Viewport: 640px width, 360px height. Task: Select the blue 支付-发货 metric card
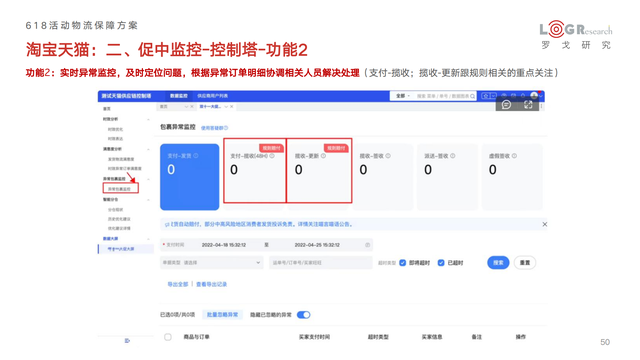point(189,177)
